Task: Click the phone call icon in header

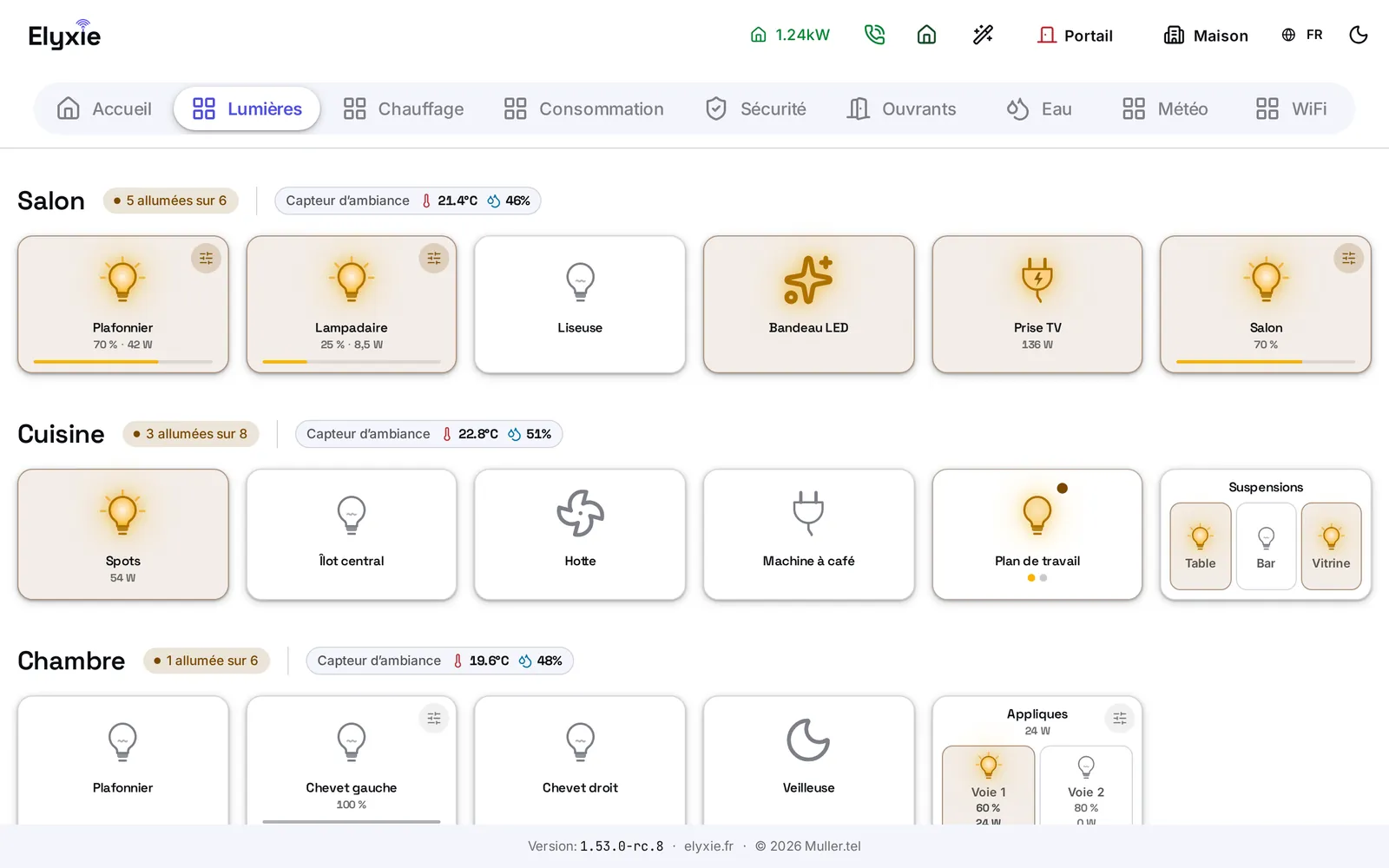Action: pyautogui.click(x=874, y=35)
